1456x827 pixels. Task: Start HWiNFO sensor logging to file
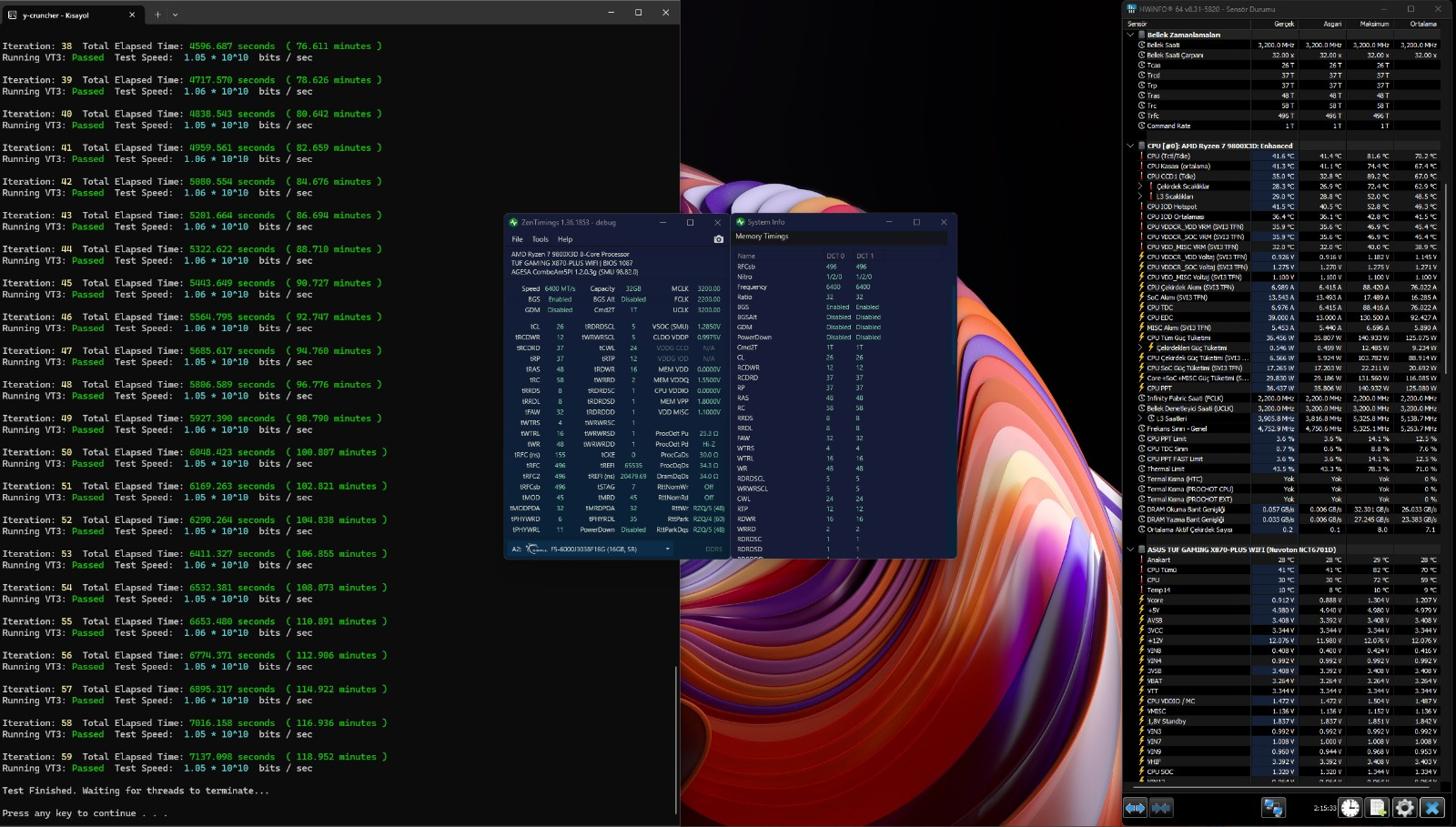[x=1378, y=807]
